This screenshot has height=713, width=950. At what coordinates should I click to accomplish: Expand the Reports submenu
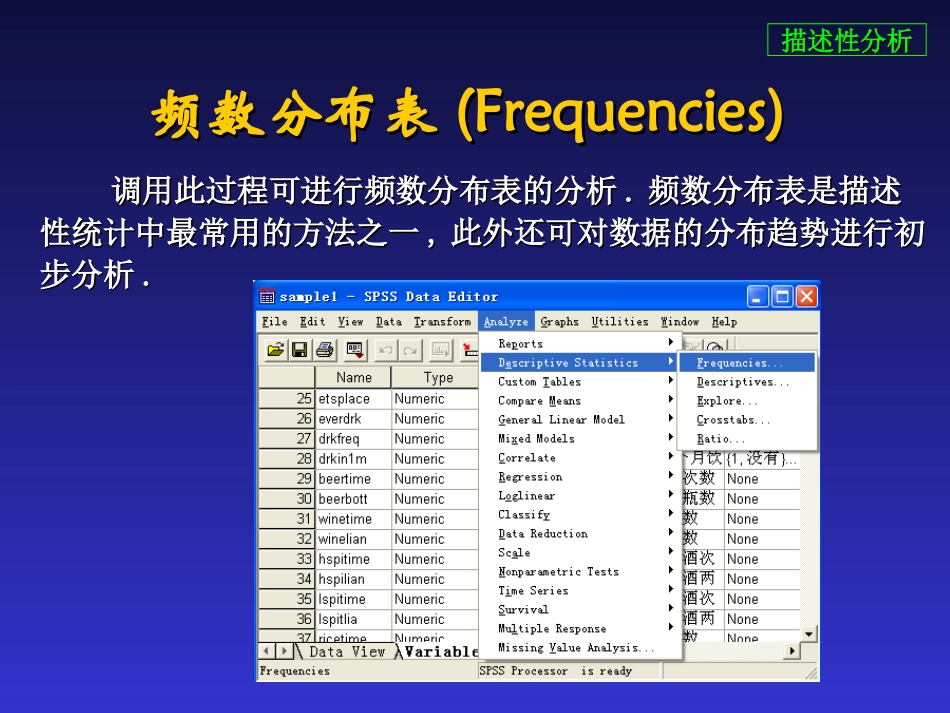(581, 343)
